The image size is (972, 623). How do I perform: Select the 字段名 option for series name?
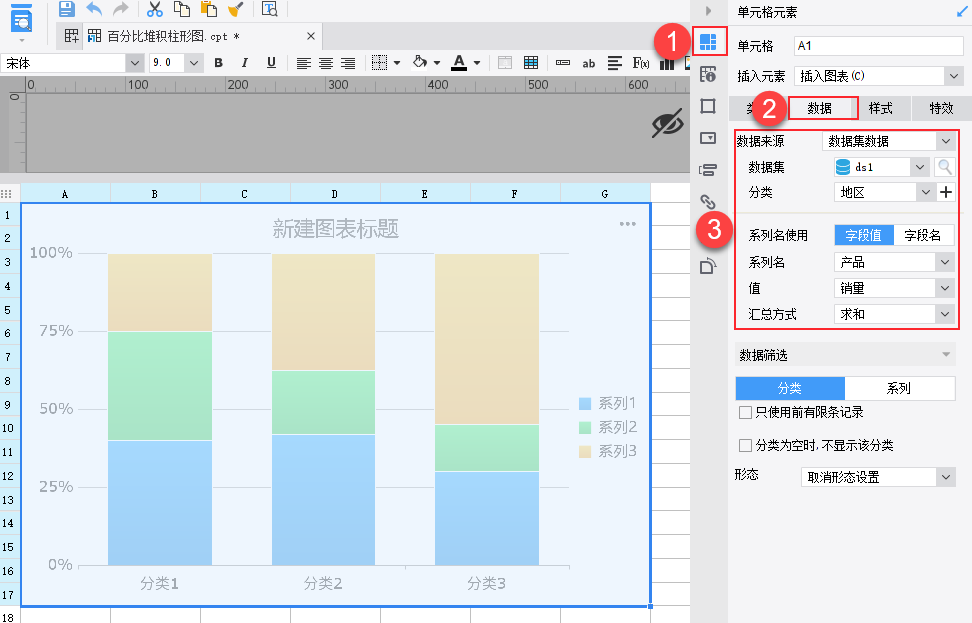tap(922, 236)
